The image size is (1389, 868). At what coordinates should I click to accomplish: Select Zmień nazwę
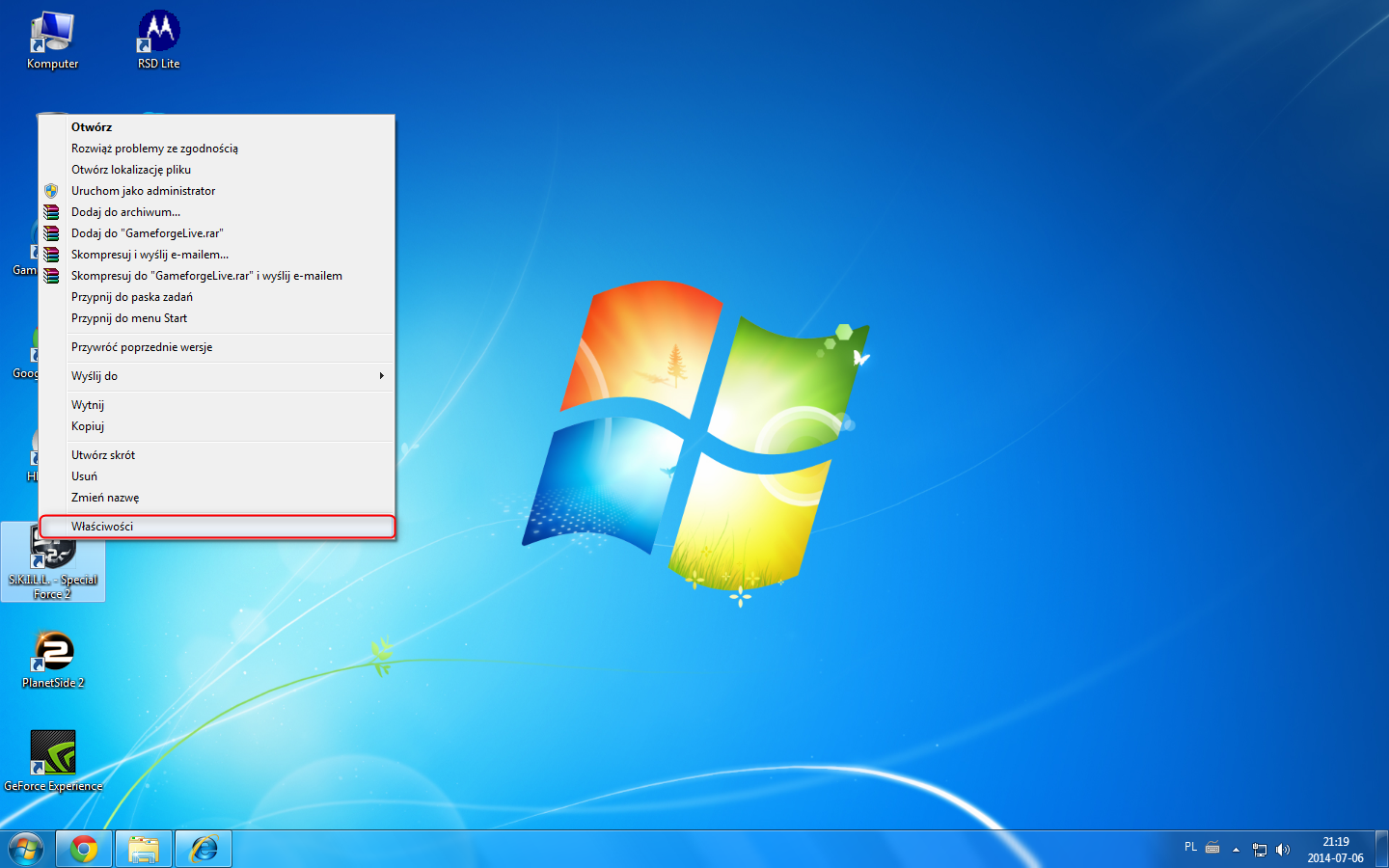[217, 498]
